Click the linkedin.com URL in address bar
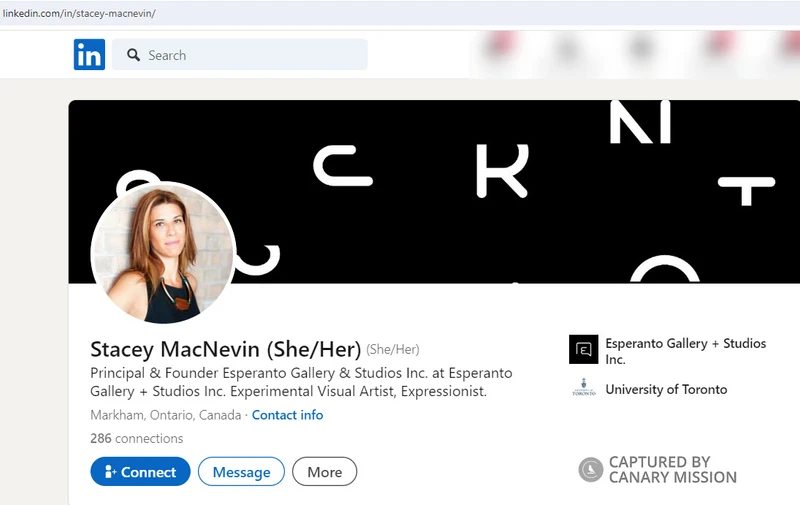The image size is (800, 505). click(x=79, y=13)
